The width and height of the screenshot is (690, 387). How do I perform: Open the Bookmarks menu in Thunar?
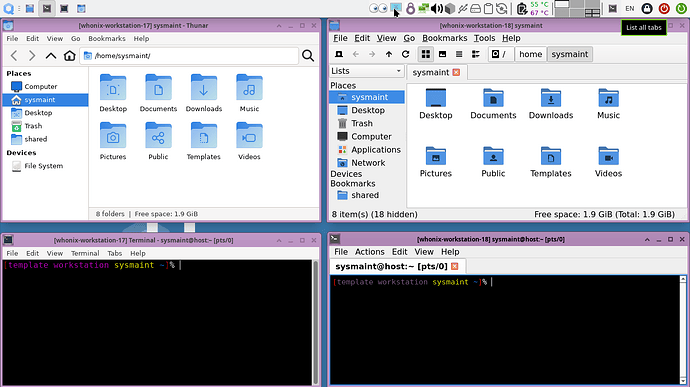[107, 38]
